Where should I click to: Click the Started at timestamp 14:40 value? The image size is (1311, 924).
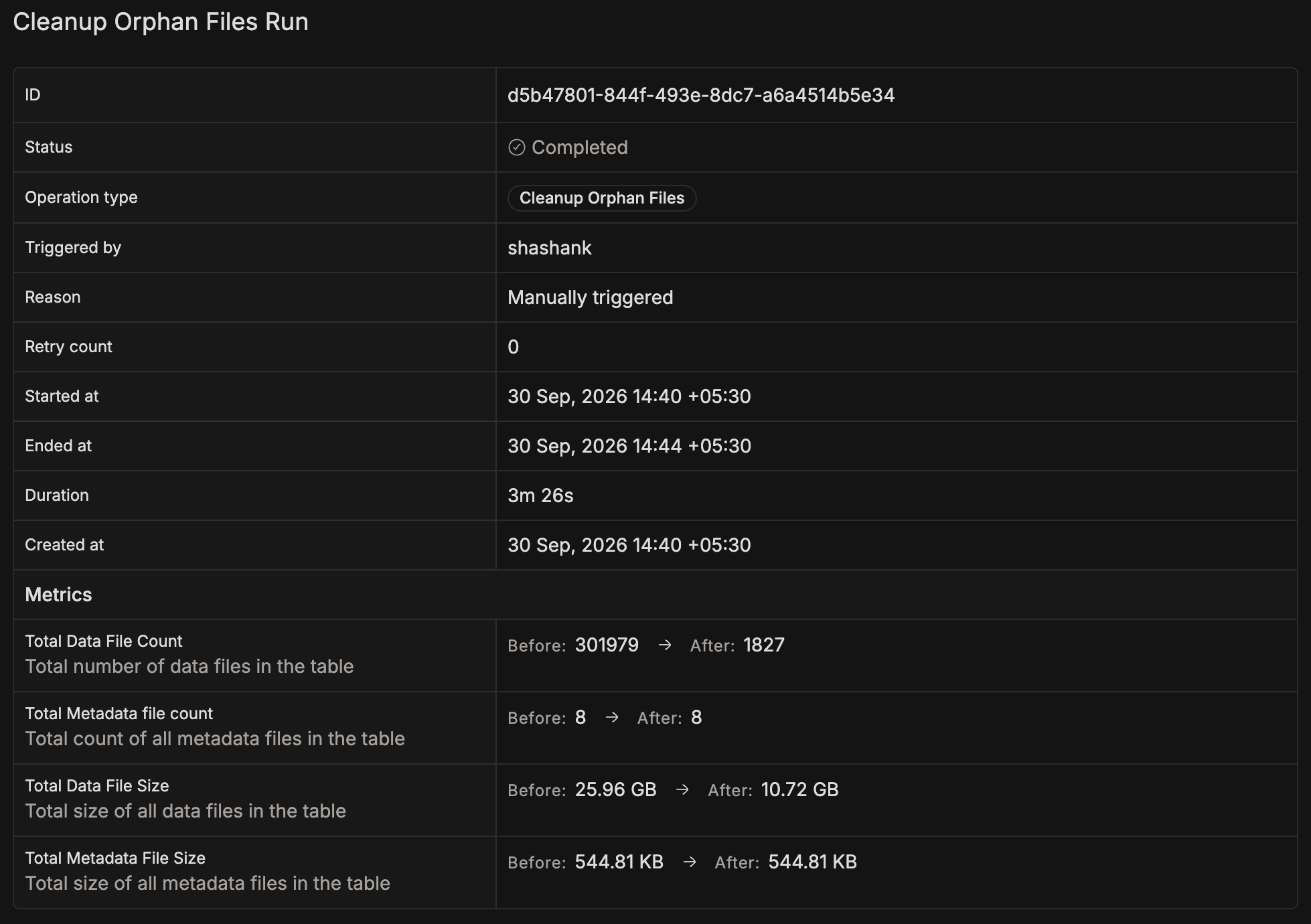pyautogui.click(x=629, y=396)
